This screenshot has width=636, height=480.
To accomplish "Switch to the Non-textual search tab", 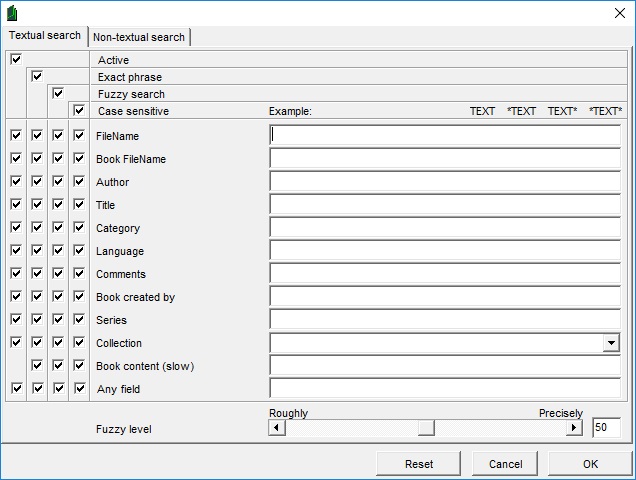I will pos(139,37).
